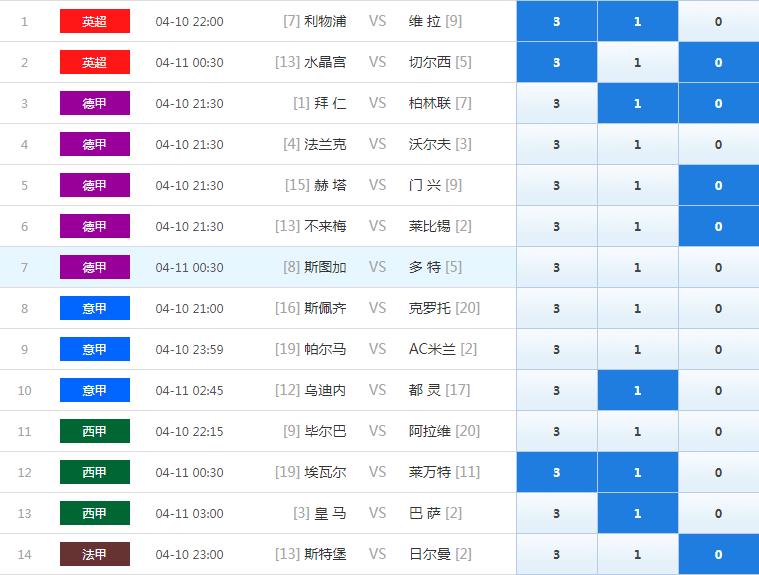
Task: Click the match time 04-10 22:15
Action: (x=189, y=432)
